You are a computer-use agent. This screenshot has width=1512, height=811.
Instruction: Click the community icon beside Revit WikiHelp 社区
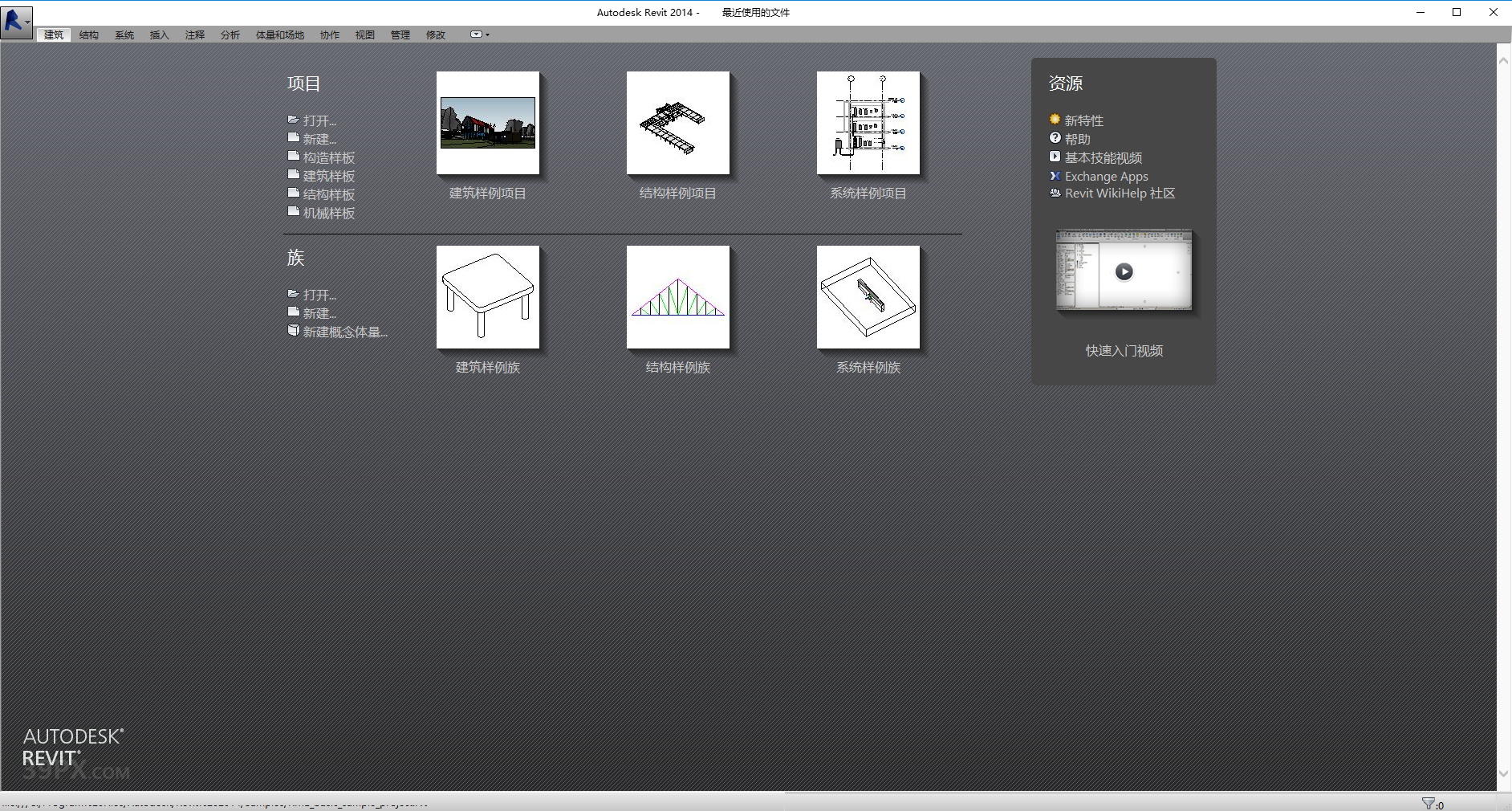pos(1055,193)
